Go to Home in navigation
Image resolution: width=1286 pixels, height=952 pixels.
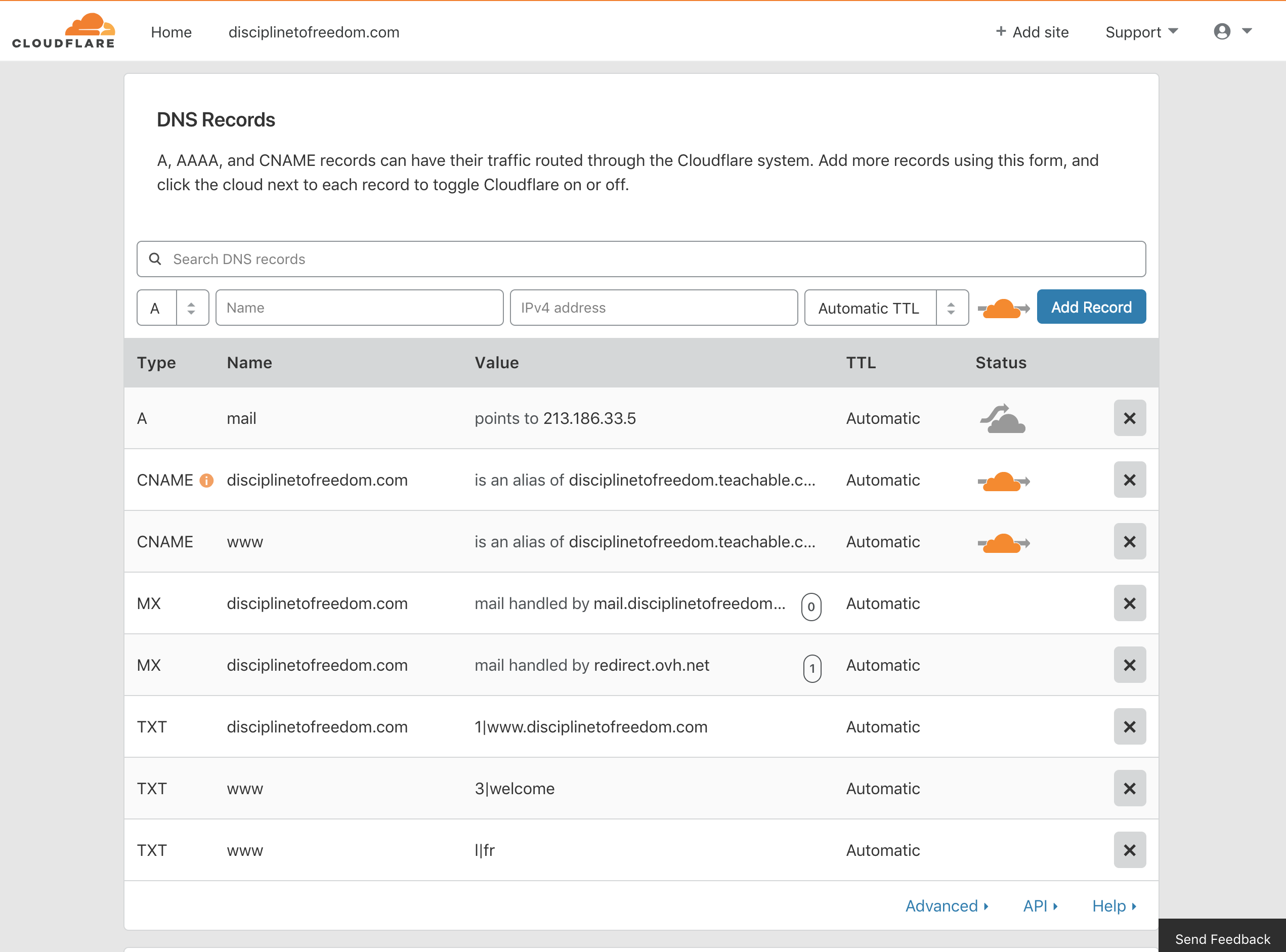coord(171,32)
